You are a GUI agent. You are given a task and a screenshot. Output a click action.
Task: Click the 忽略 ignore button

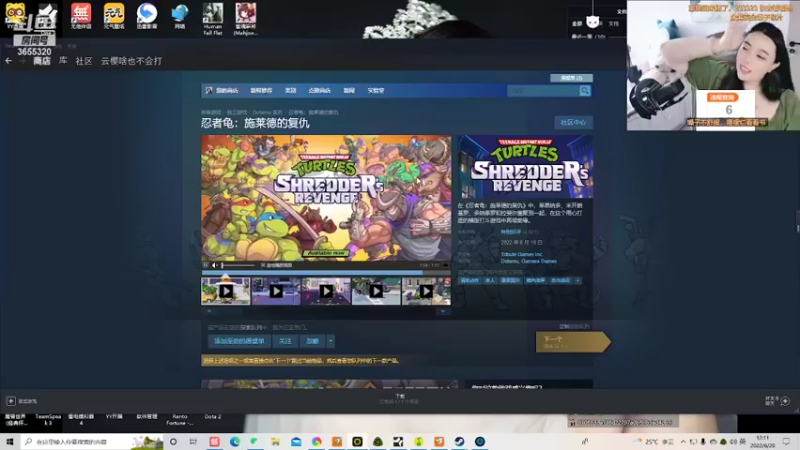tap(312, 341)
